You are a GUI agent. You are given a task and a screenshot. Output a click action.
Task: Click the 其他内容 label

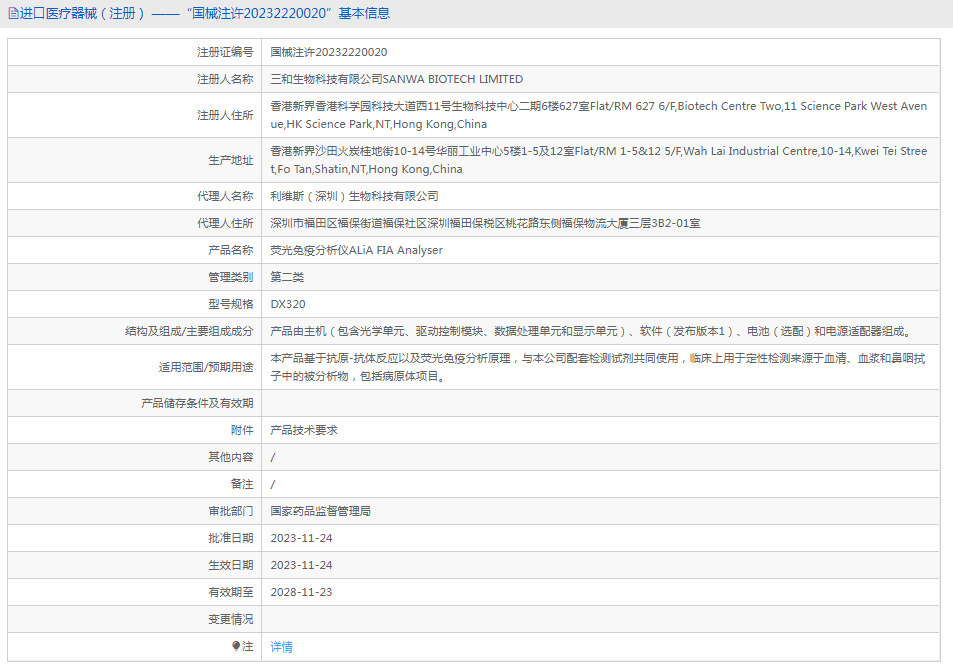(231, 457)
